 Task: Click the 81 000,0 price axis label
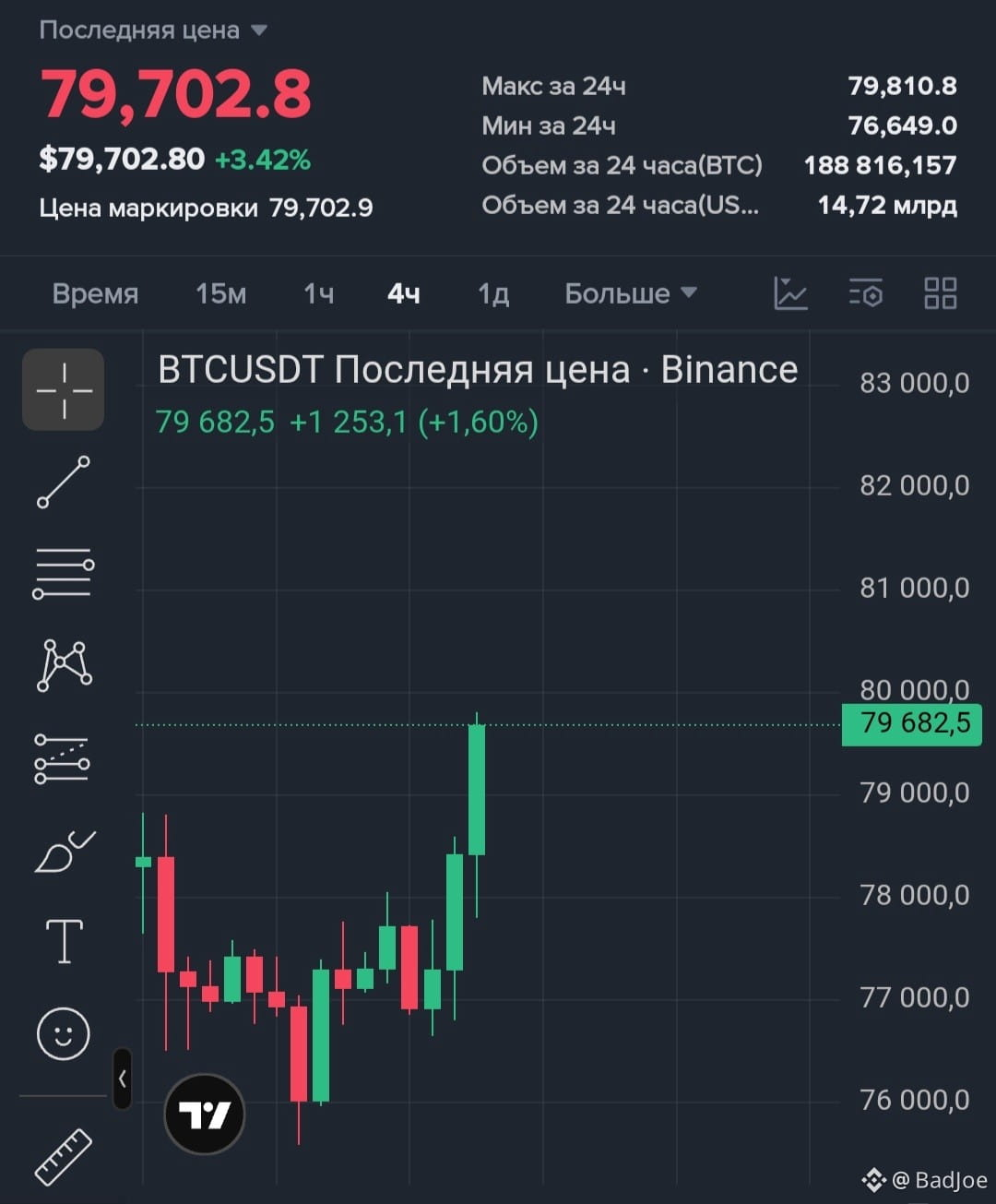[914, 588]
